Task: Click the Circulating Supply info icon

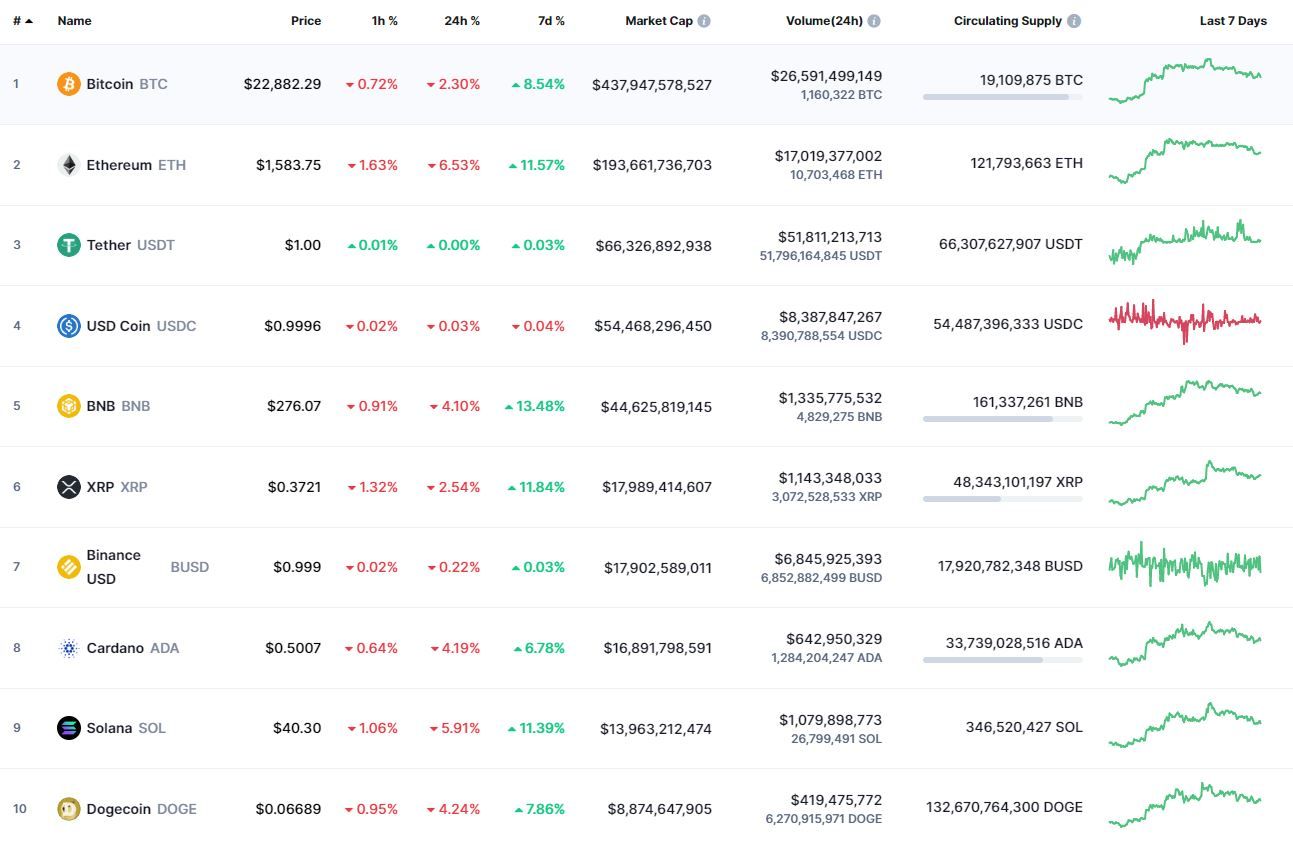Action: coord(1074,21)
